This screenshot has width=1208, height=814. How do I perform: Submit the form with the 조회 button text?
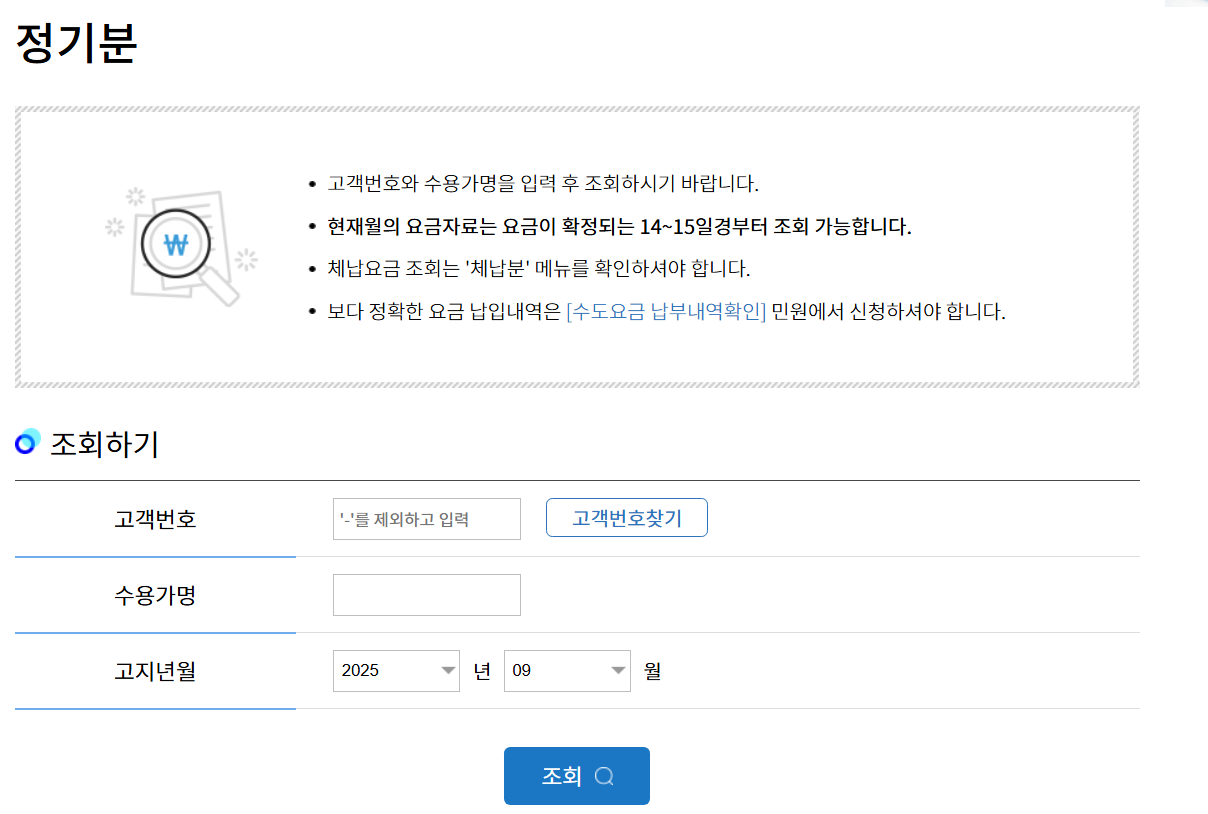[561, 776]
